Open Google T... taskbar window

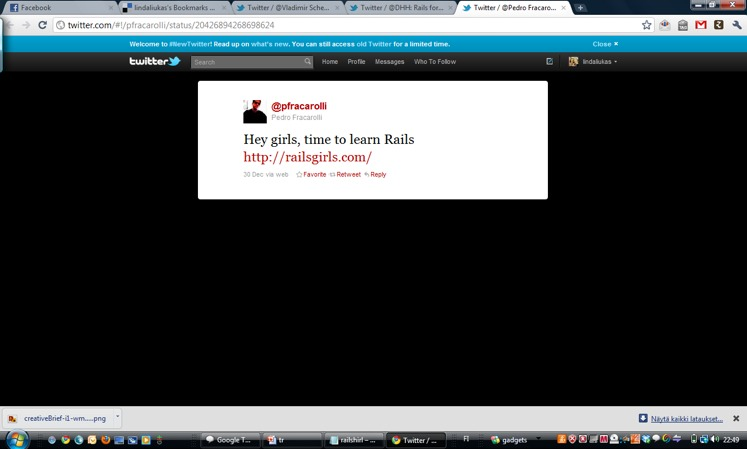pyautogui.click(x=231, y=440)
